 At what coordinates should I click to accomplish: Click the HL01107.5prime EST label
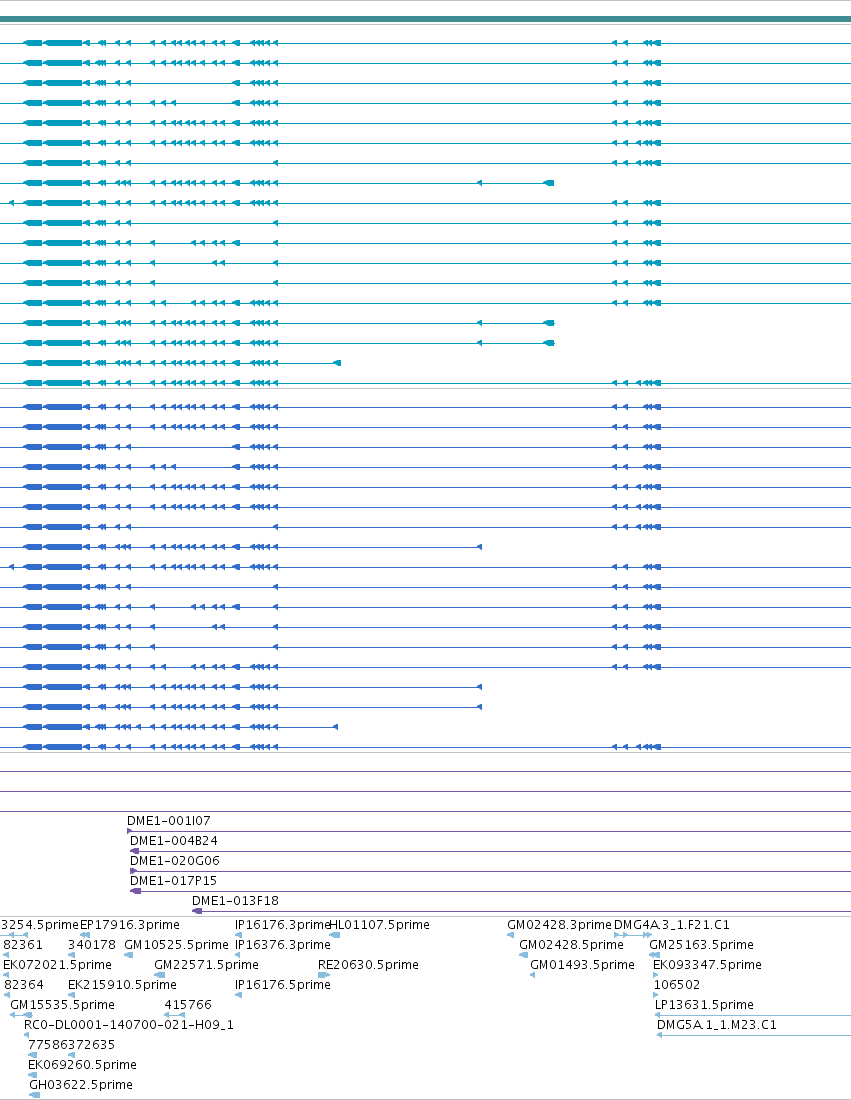(x=380, y=925)
